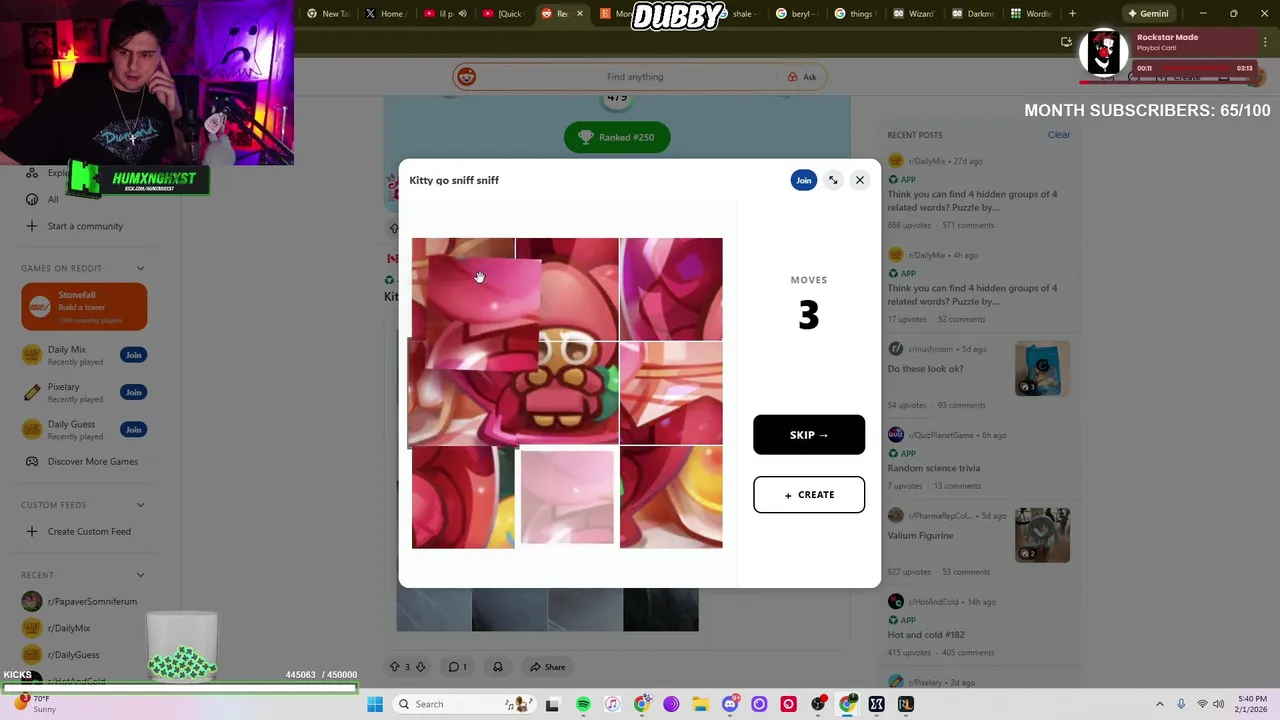This screenshot has width=1280, height=720.
Task: Click the taskbar Search box
Action: 462,704
